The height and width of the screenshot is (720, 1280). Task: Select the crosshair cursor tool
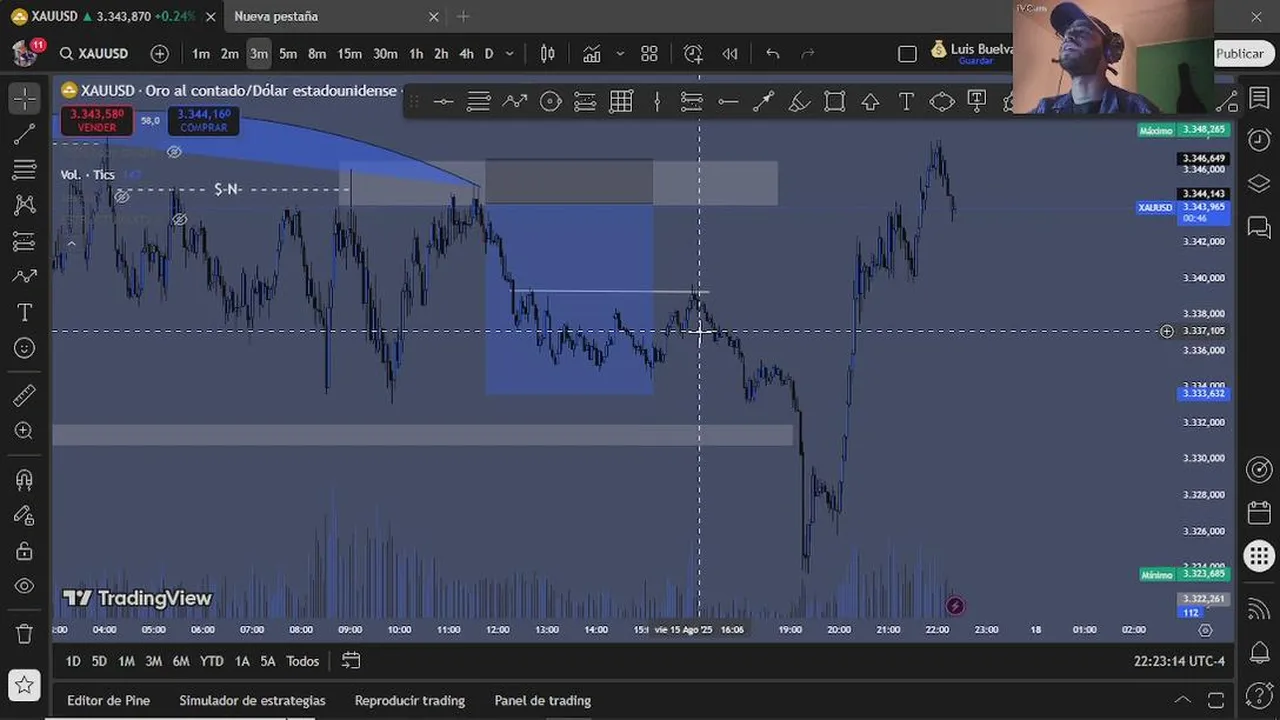click(24, 98)
